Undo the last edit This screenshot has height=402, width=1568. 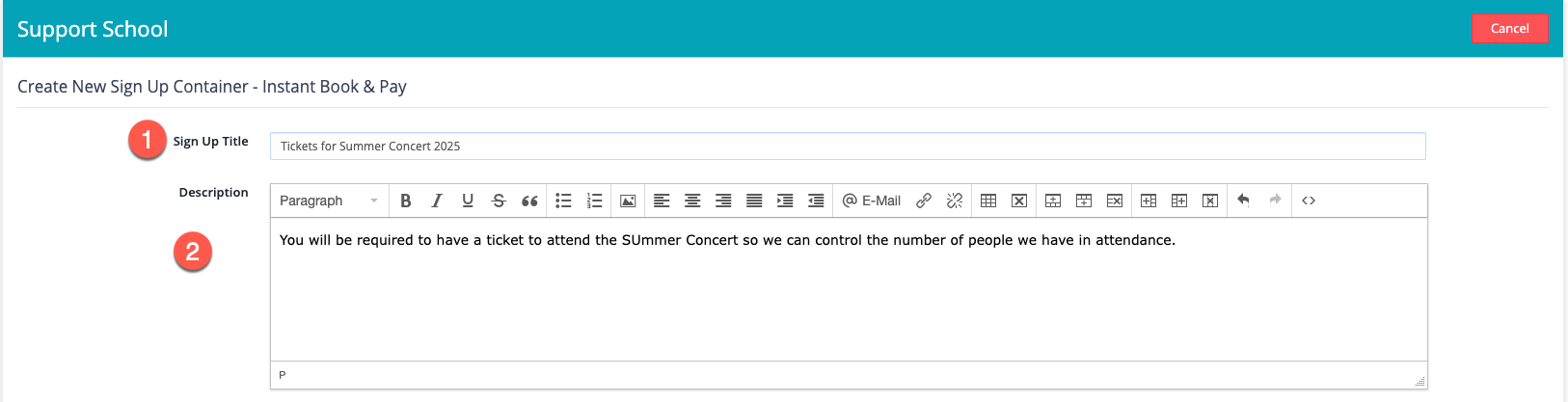click(1244, 201)
